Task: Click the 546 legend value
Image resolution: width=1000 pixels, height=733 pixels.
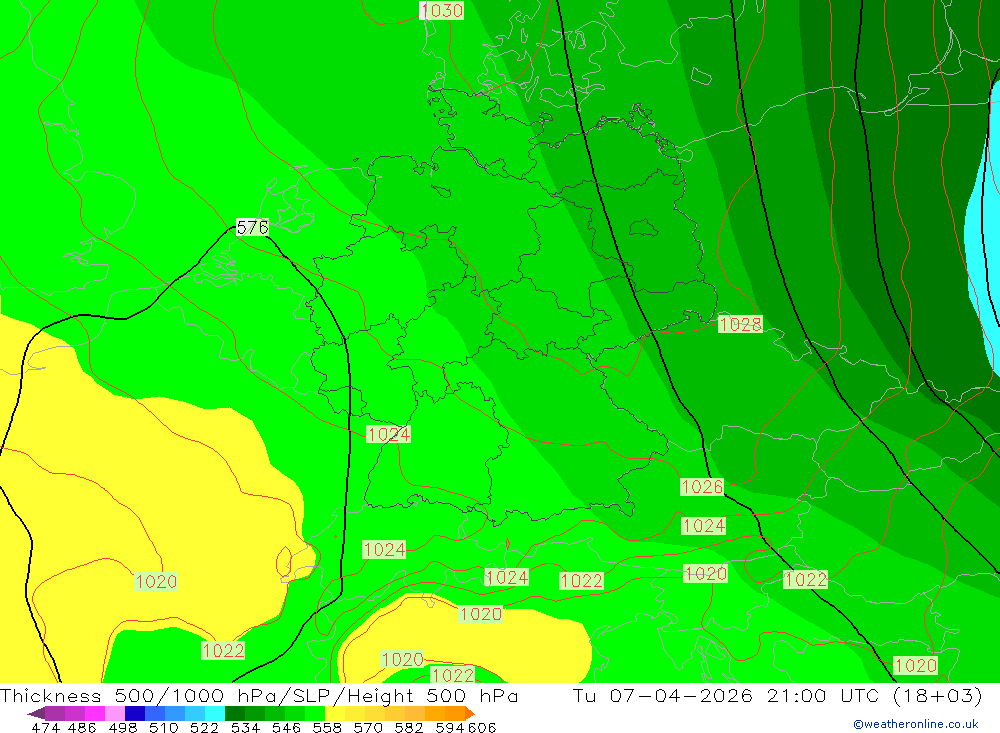Action: (286, 727)
